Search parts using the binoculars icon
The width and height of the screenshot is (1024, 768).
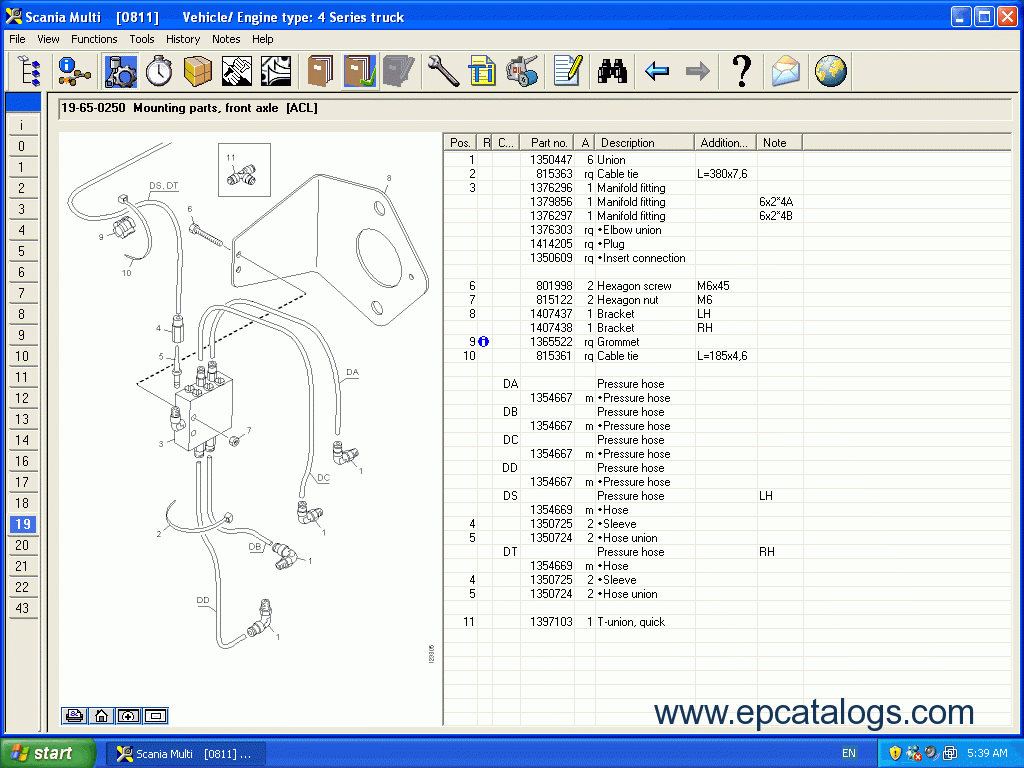point(613,71)
